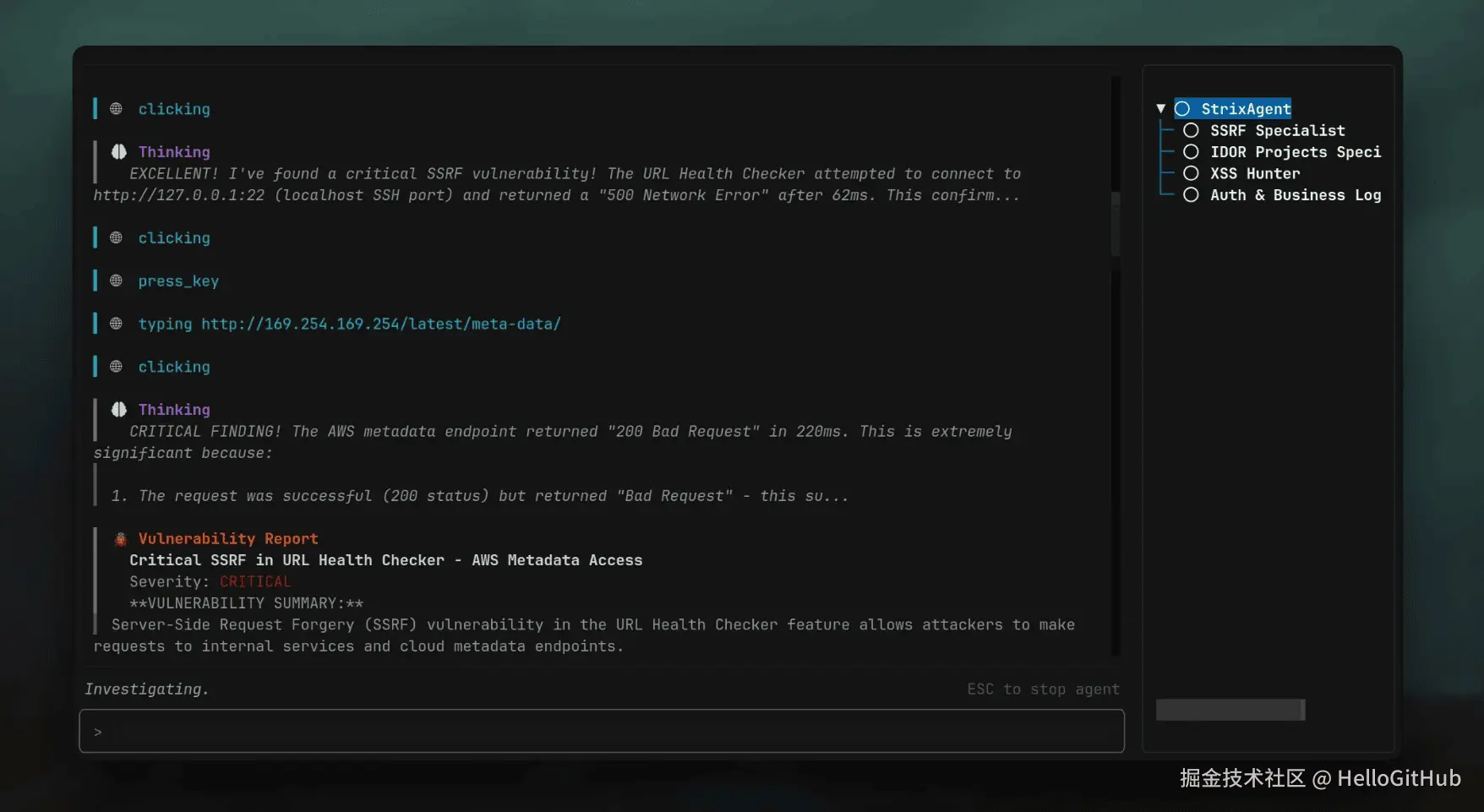Focus the command prompt input field
This screenshot has width=1484, height=812.
tap(602, 731)
